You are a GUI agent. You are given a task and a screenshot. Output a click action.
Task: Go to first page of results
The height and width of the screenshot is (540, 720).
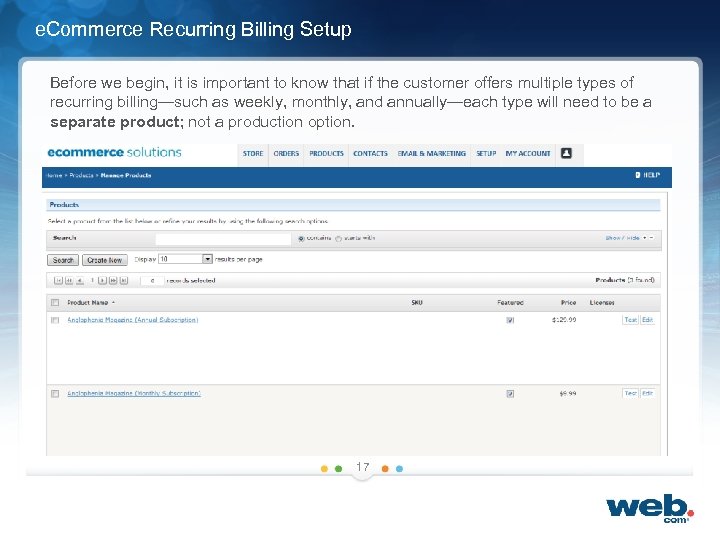point(58,281)
